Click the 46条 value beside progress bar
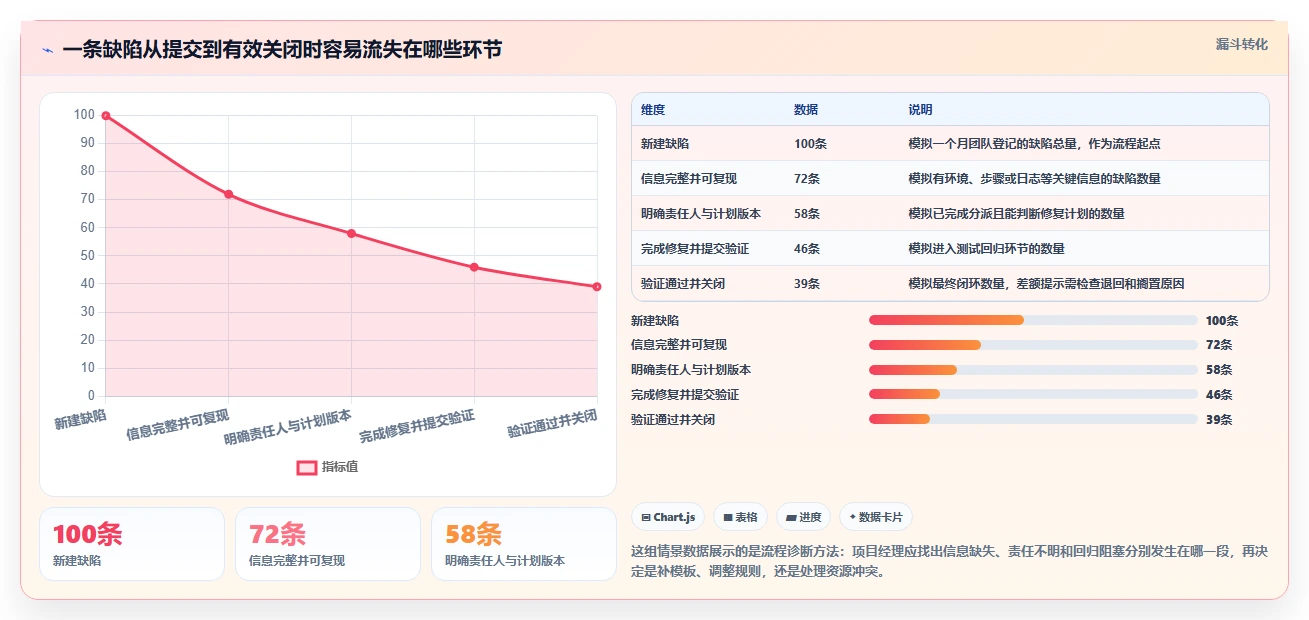Image resolution: width=1309 pixels, height=620 pixels. pos(1219,395)
